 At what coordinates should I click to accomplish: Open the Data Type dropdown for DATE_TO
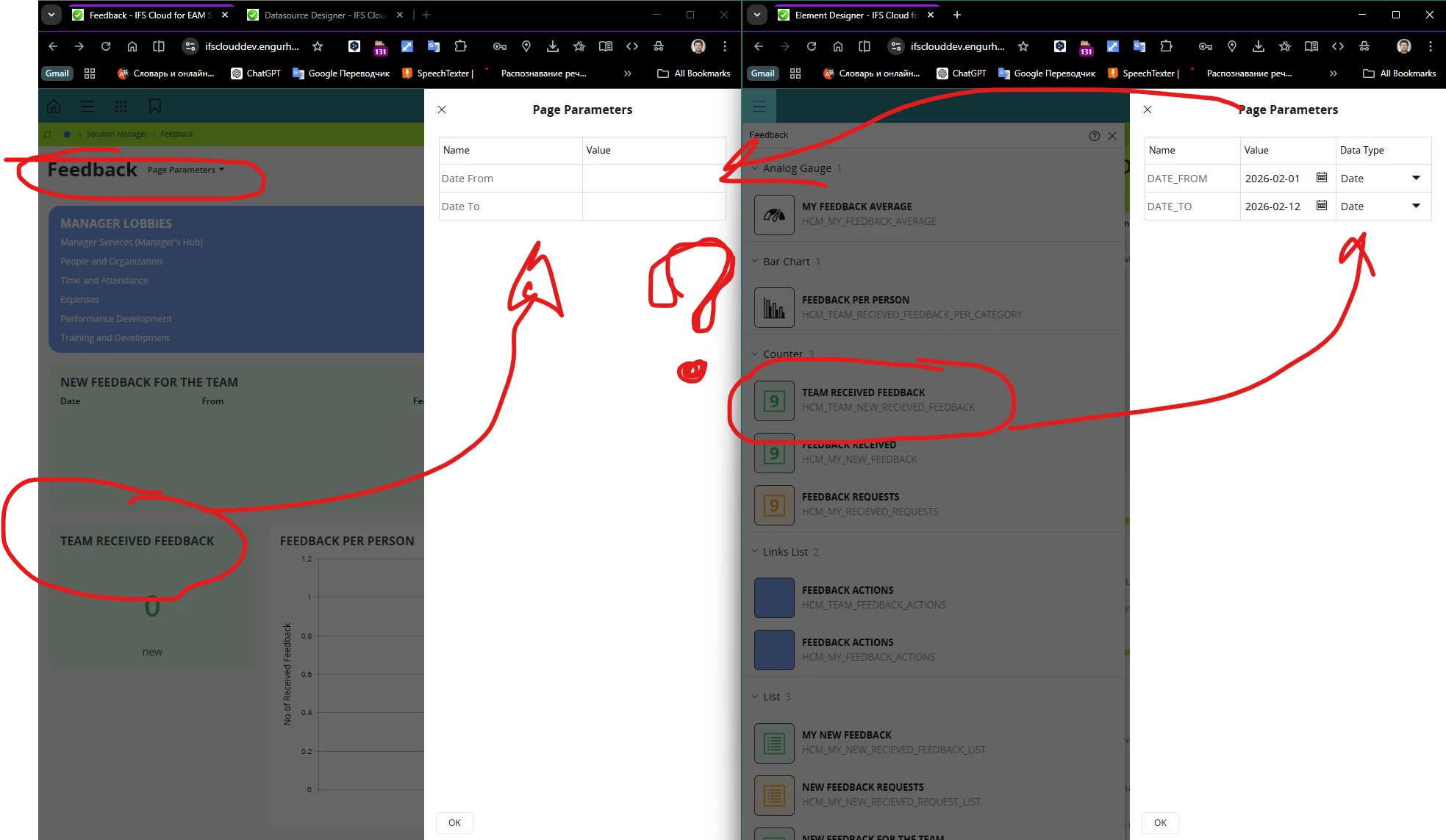pos(1416,206)
